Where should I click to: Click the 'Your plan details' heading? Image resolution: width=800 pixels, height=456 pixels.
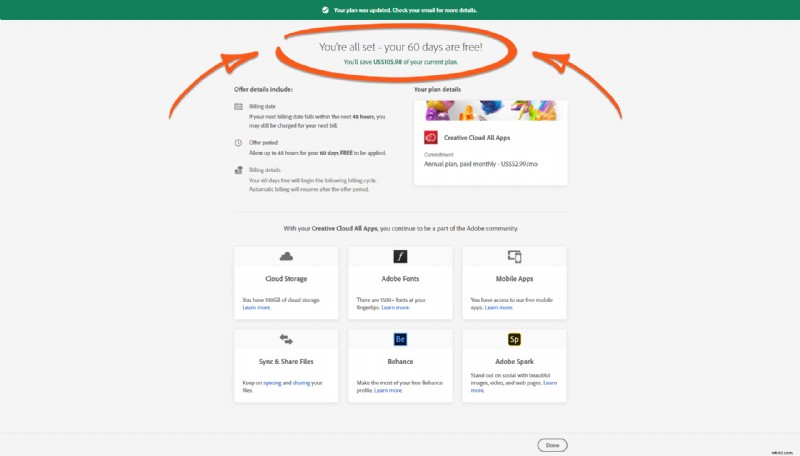click(437, 89)
